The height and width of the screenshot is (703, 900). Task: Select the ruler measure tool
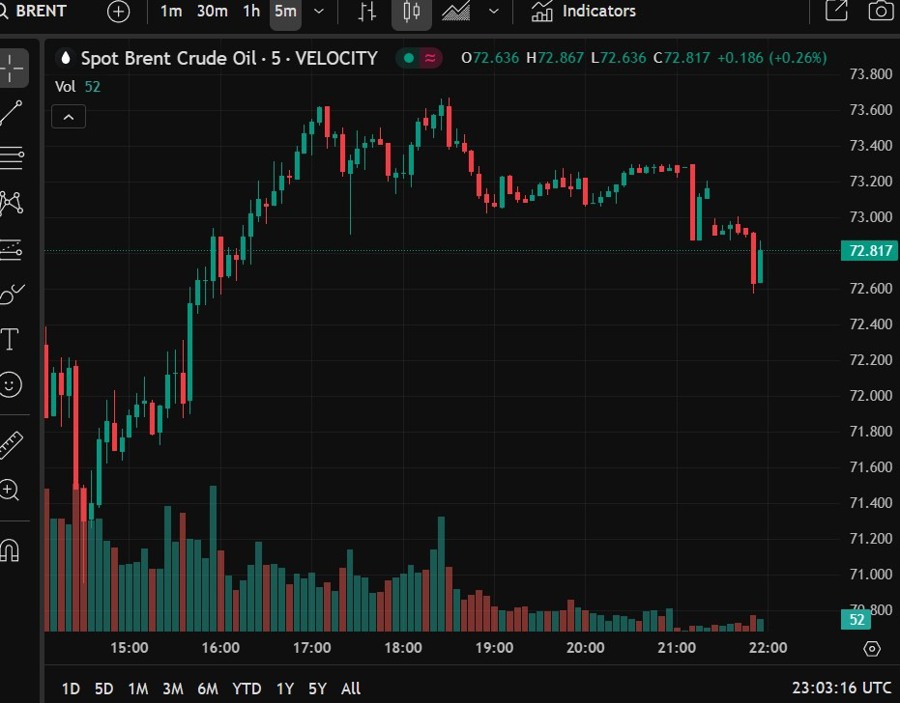(x=10, y=445)
